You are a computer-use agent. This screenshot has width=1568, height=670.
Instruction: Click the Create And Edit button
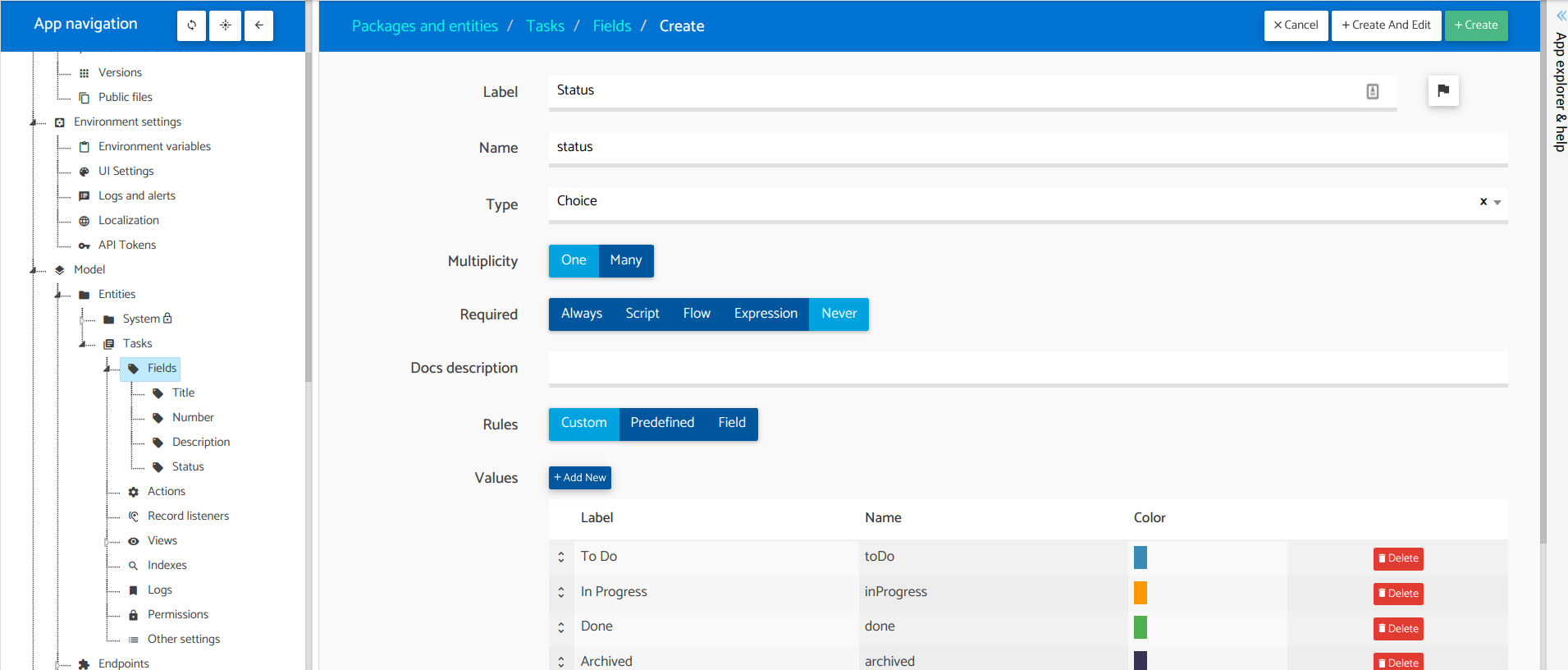(1387, 25)
